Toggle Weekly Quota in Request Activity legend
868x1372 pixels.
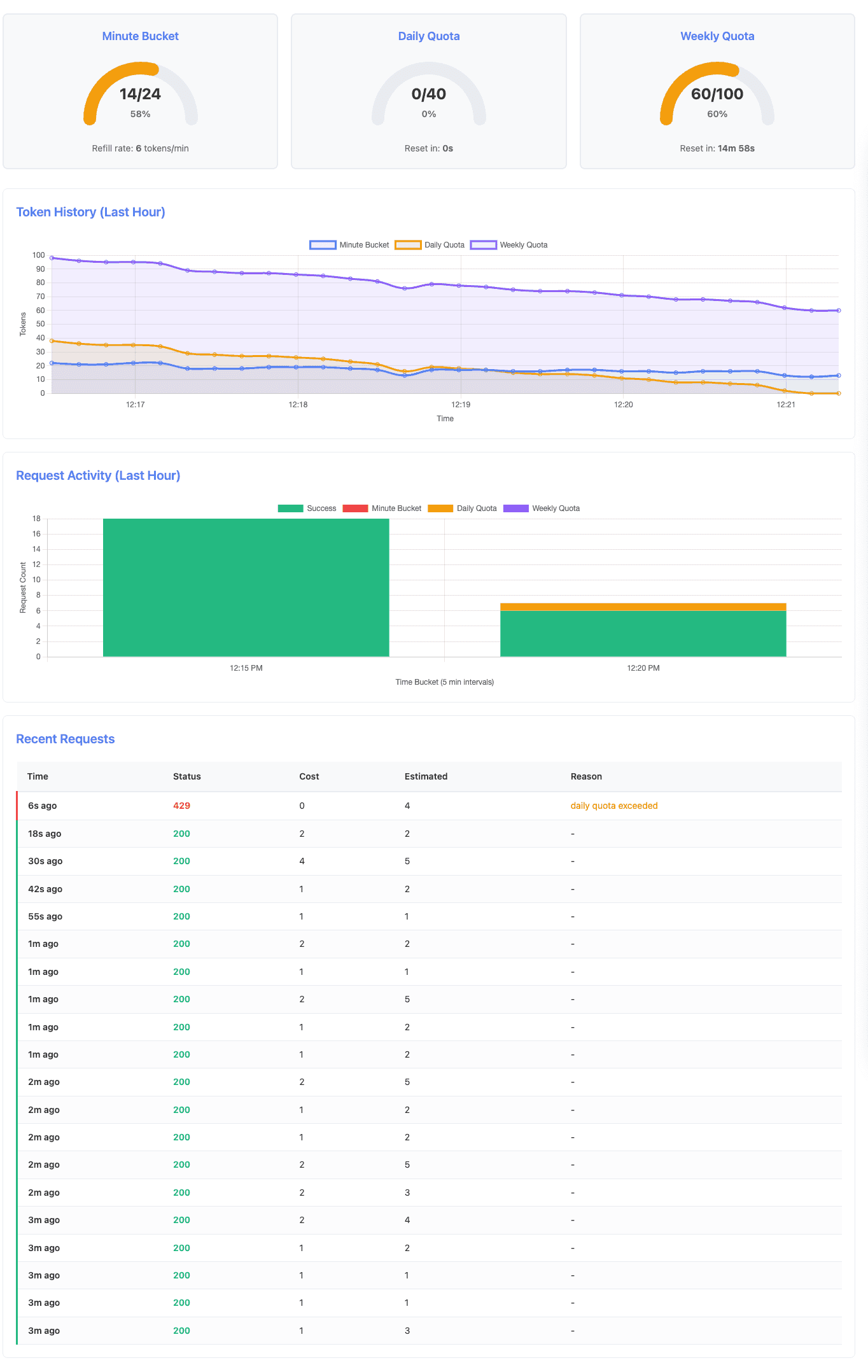pyautogui.click(x=541, y=508)
